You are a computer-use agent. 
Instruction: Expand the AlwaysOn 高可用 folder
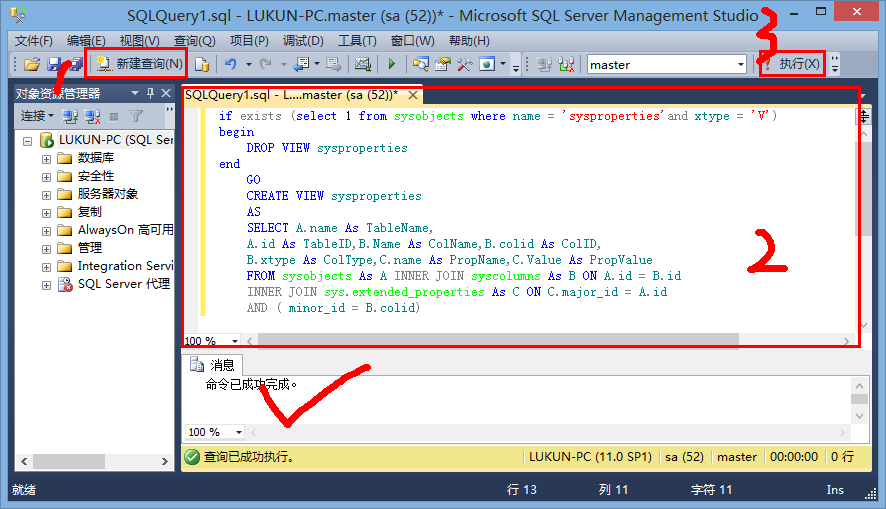[46, 231]
